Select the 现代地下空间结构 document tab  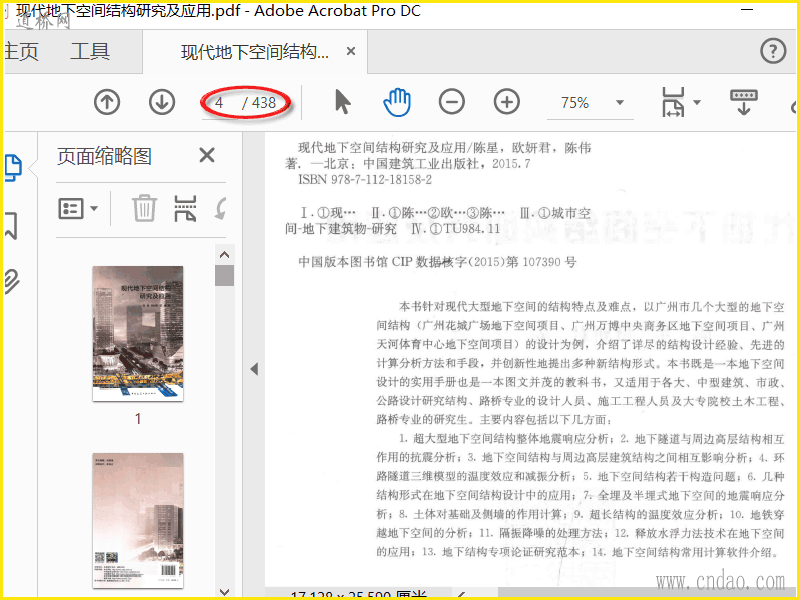click(255, 52)
